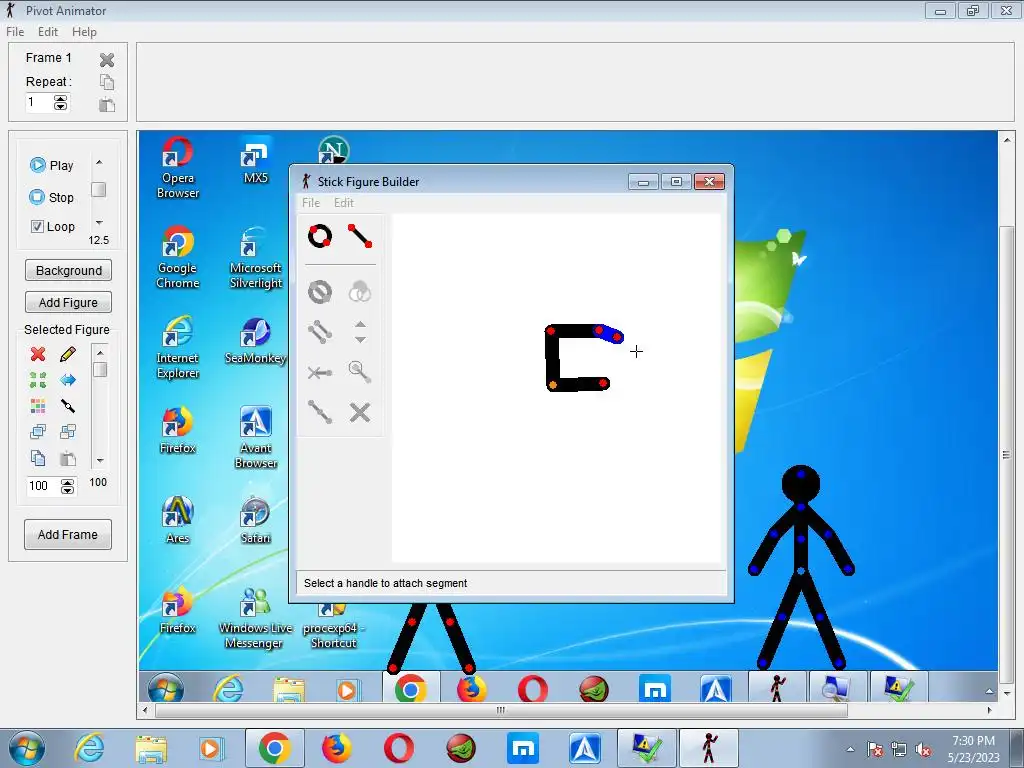1024x768 pixels.
Task: Click Google Chrome in the Windows taskbar
Action: click(x=274, y=748)
